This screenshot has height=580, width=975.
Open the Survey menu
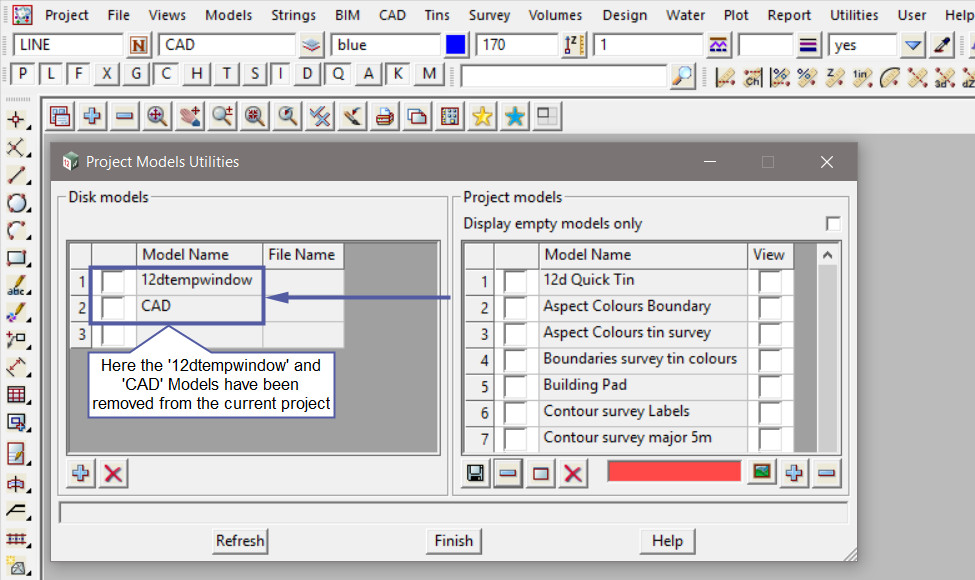click(x=489, y=15)
